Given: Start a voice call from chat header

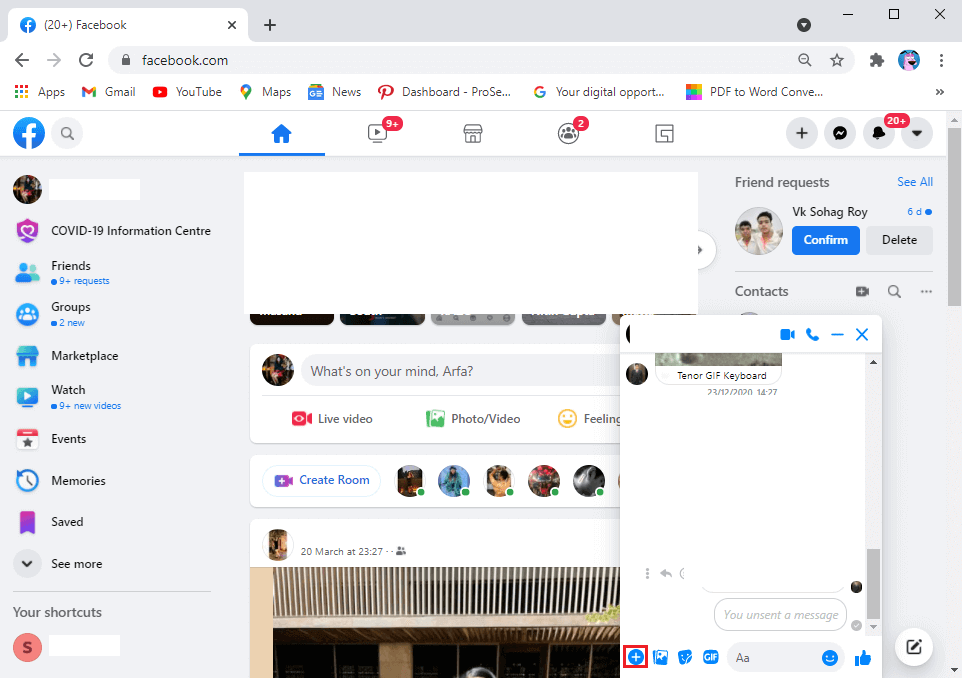Looking at the screenshot, I should (x=812, y=334).
